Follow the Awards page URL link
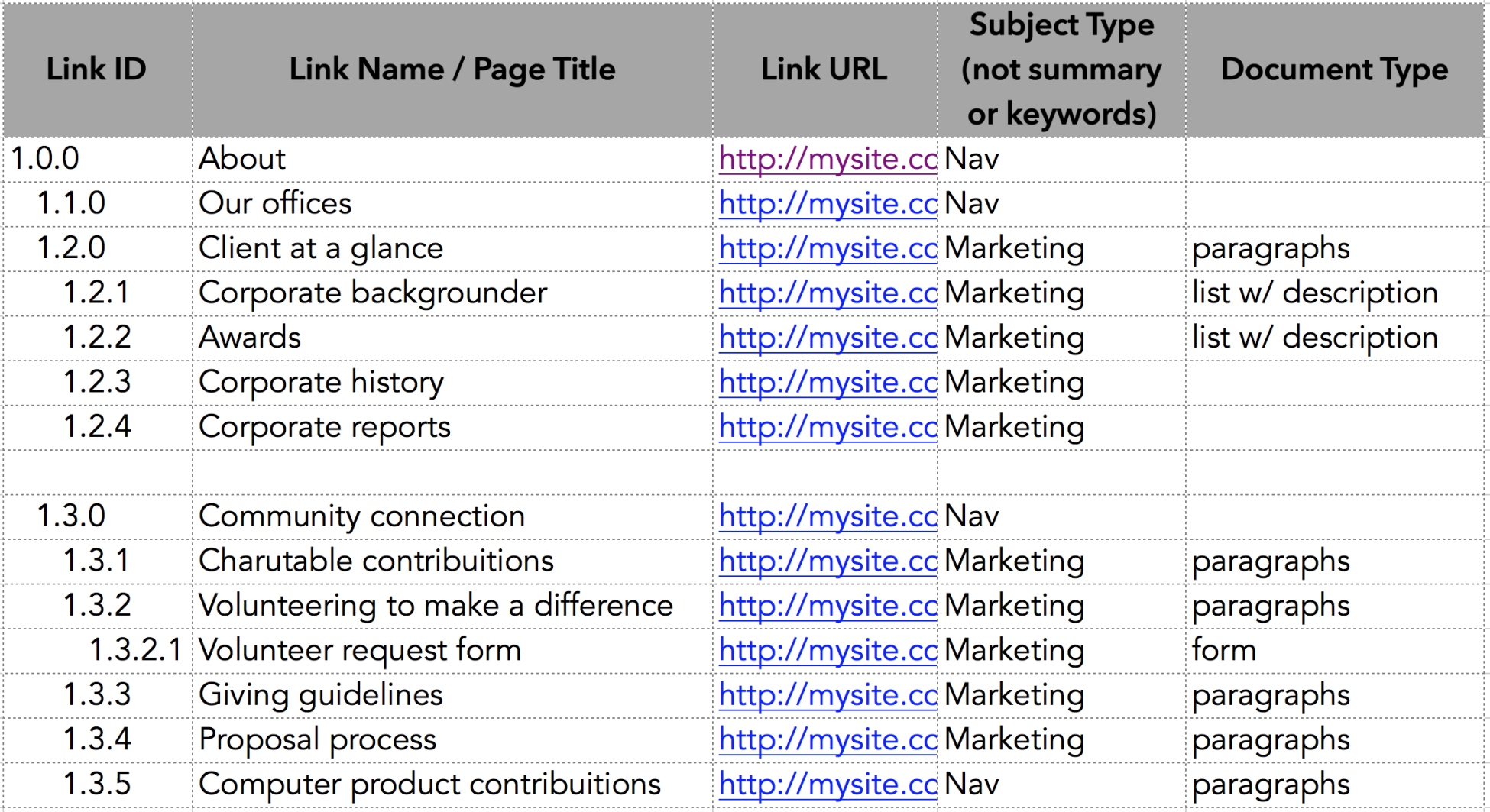This screenshot has height=812, width=1490. click(x=828, y=338)
